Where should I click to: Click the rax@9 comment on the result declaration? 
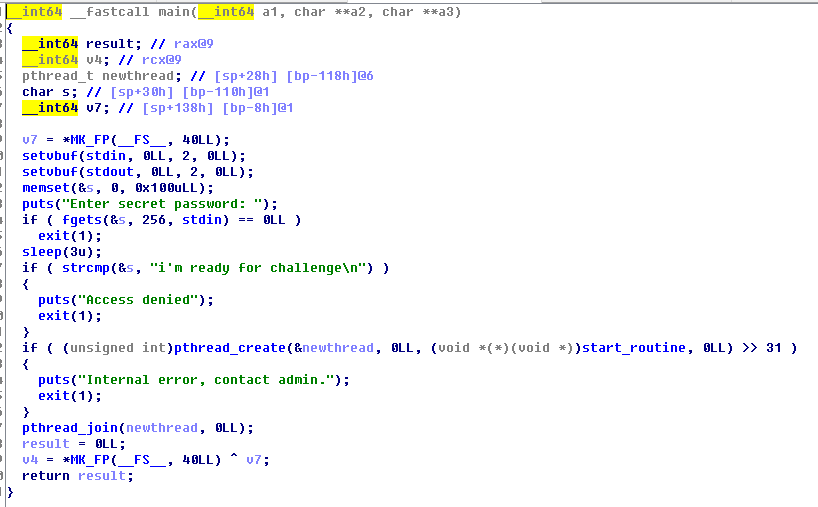194,44
